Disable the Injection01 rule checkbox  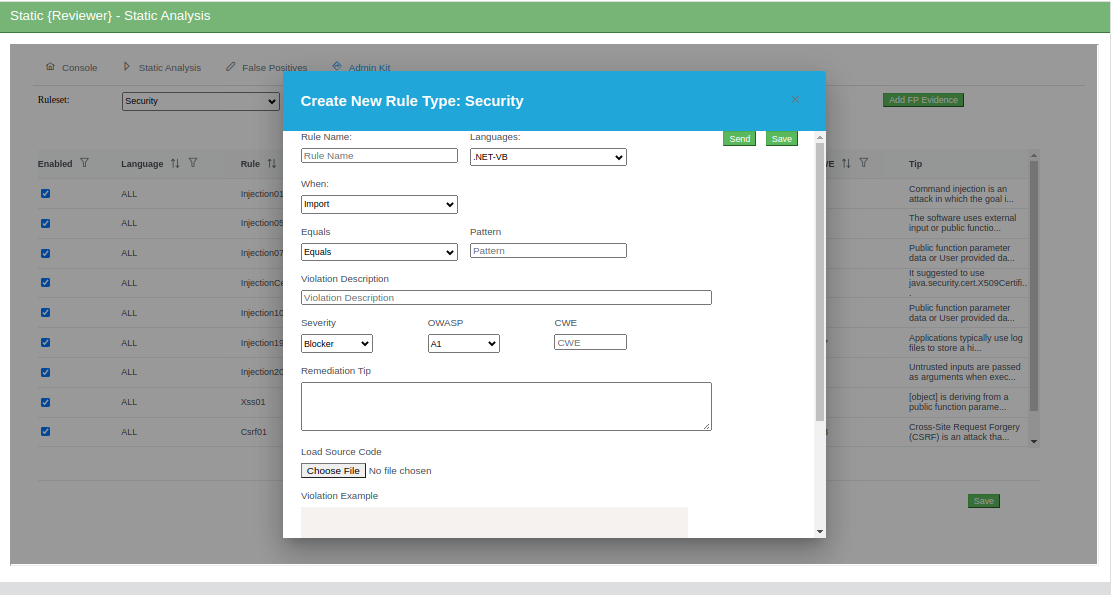(x=45, y=193)
